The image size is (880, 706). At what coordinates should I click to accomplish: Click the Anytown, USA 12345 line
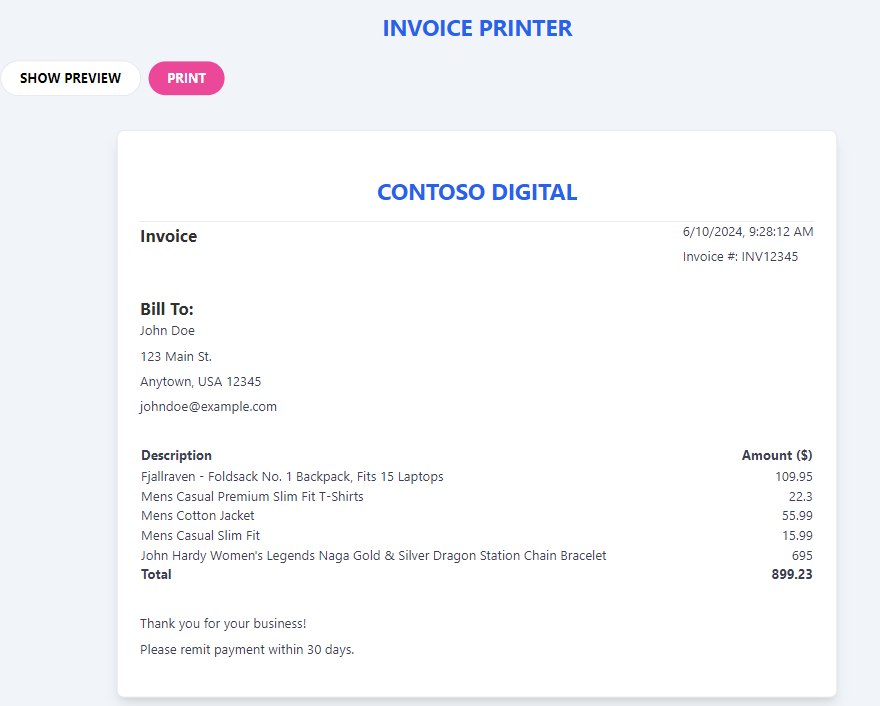pyautogui.click(x=200, y=382)
